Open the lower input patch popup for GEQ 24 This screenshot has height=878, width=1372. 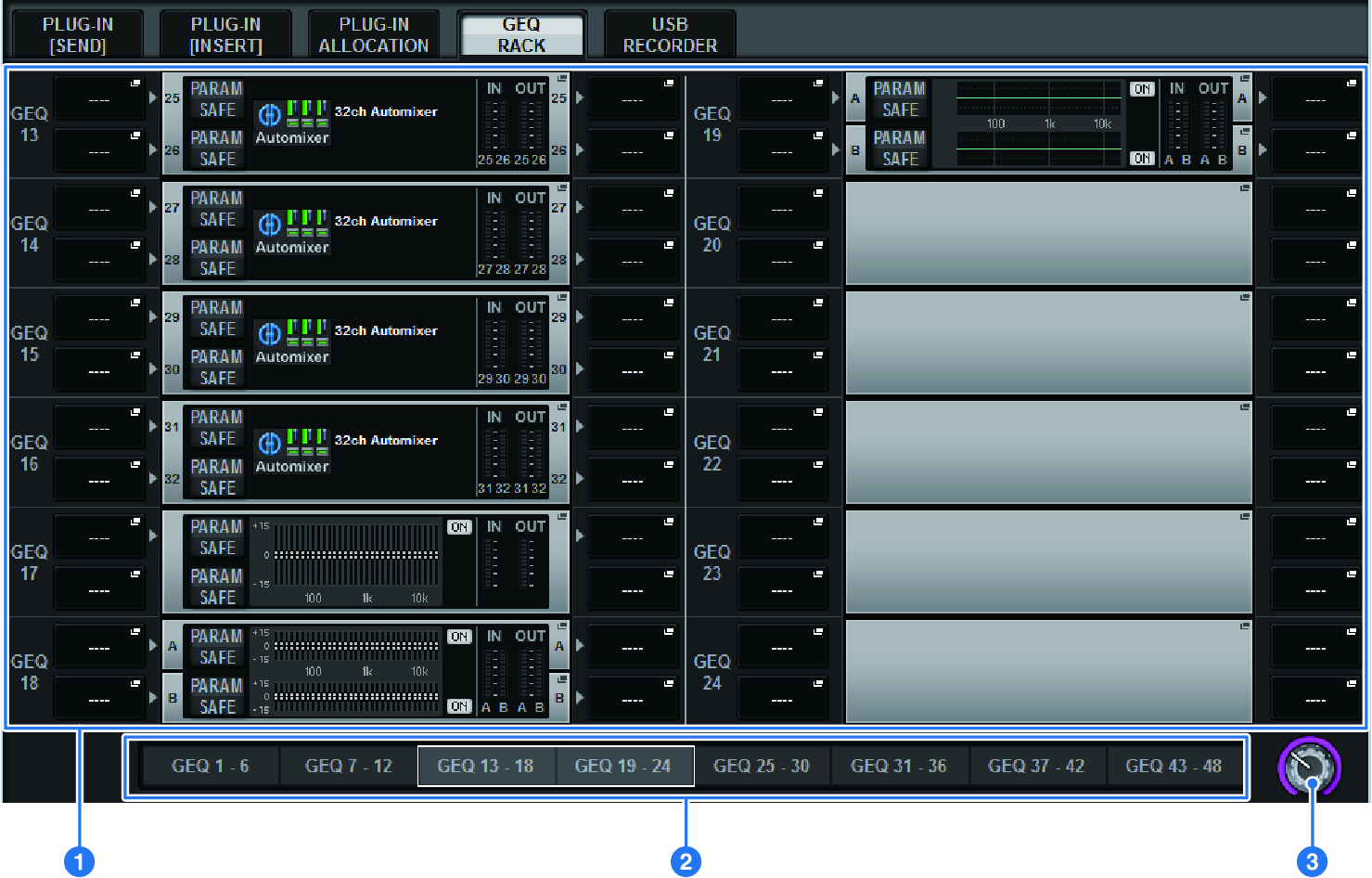(x=782, y=699)
